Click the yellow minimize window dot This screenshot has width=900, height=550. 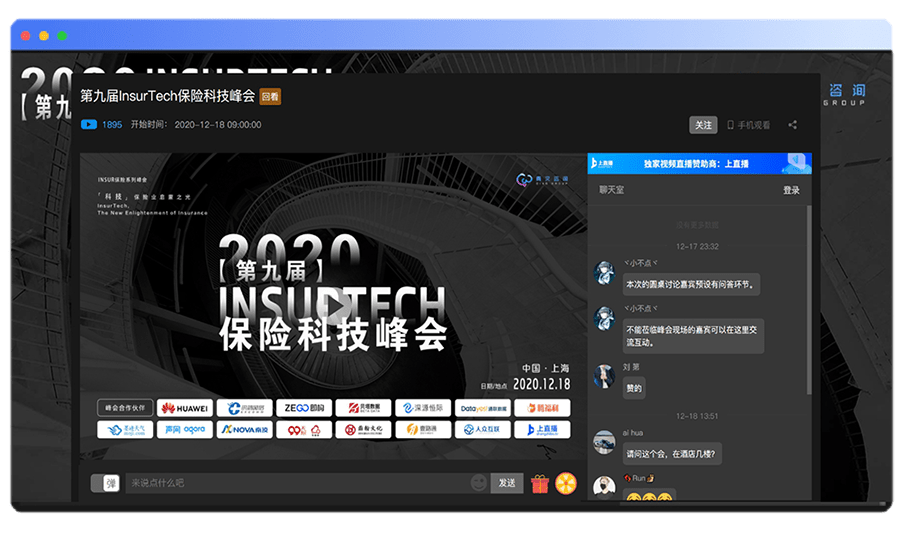tap(44, 36)
